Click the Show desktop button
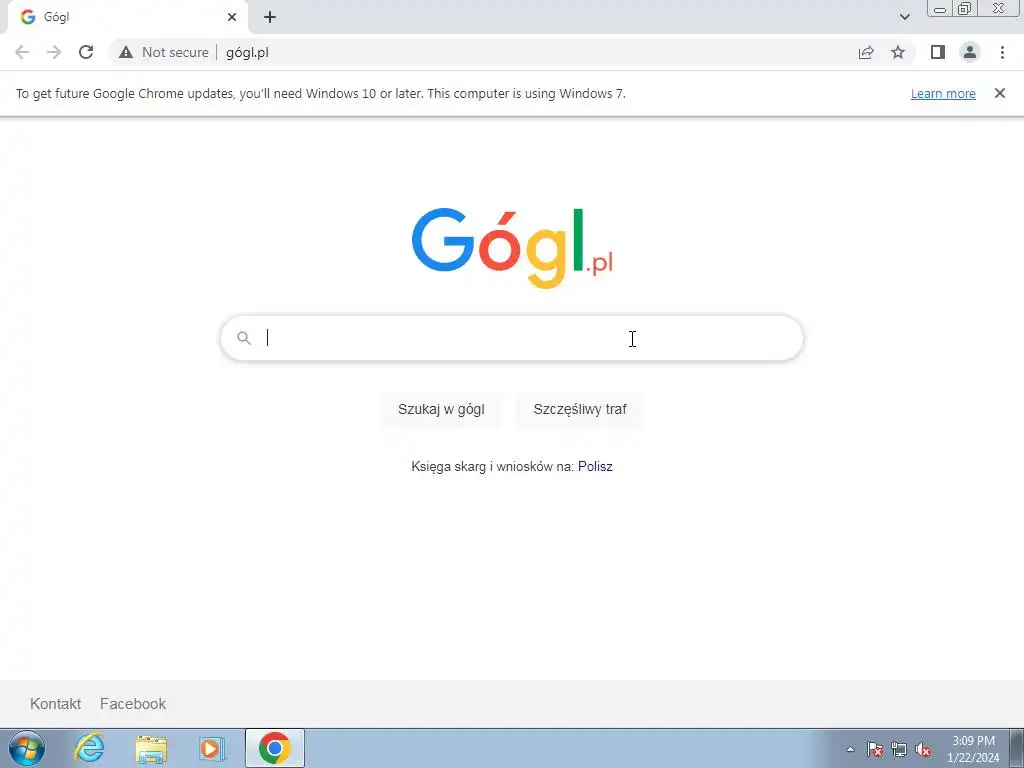 pyautogui.click(x=1016, y=748)
